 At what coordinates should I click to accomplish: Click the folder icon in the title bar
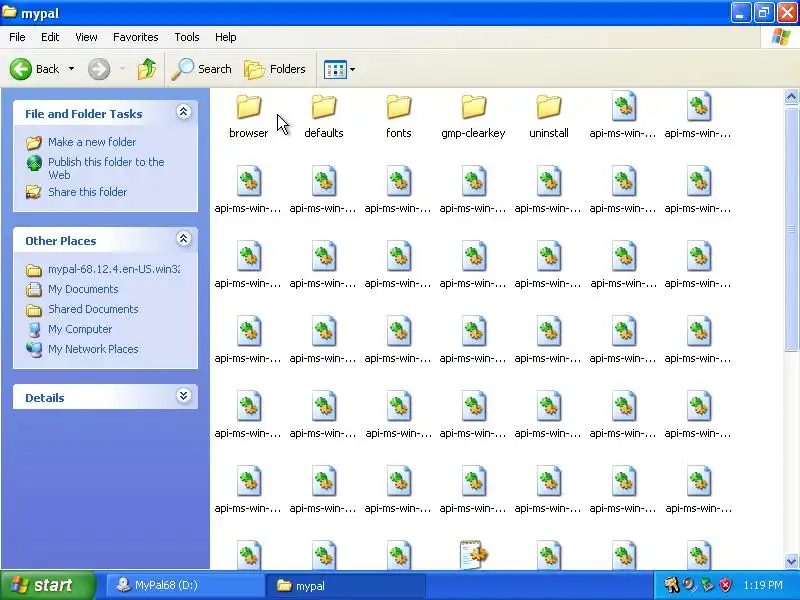point(10,12)
